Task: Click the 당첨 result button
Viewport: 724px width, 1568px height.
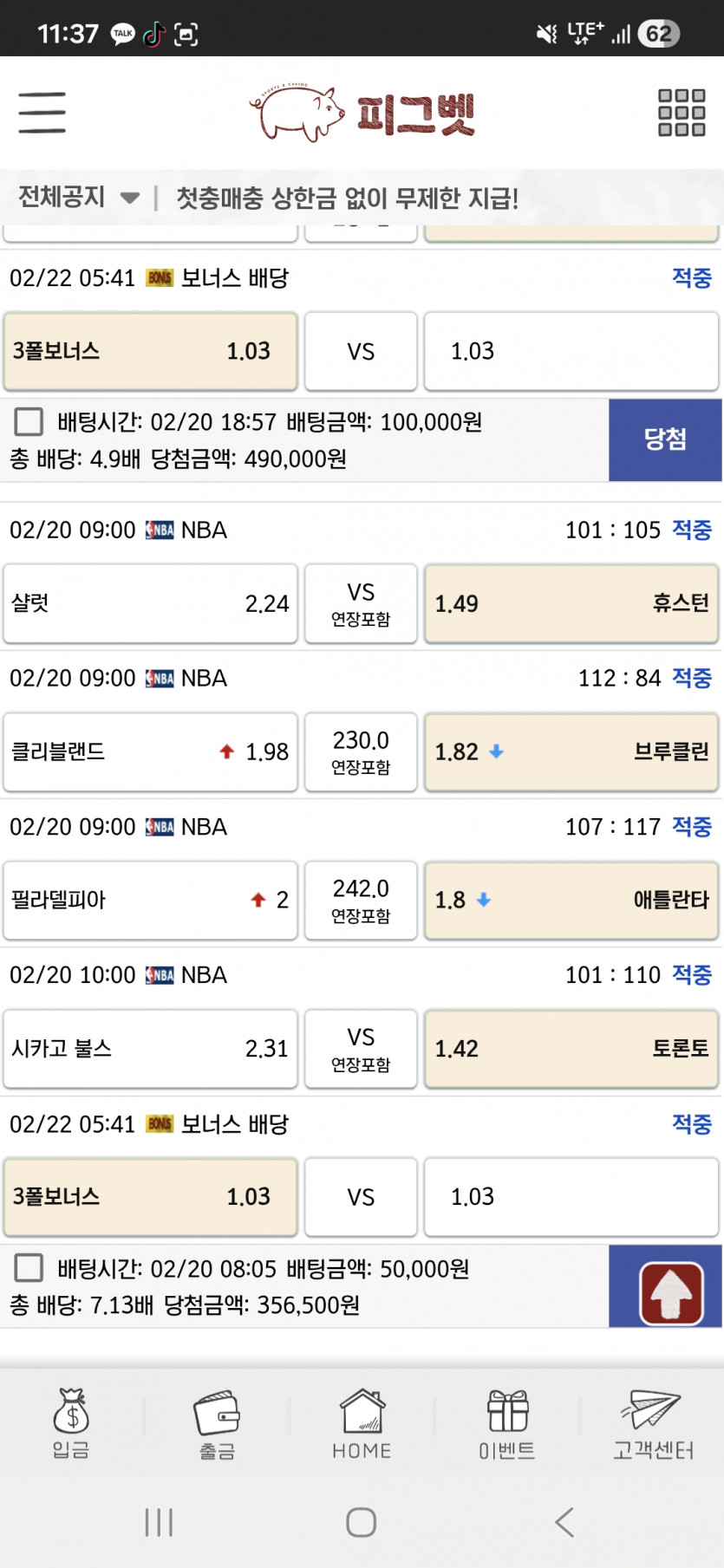Action: click(665, 439)
